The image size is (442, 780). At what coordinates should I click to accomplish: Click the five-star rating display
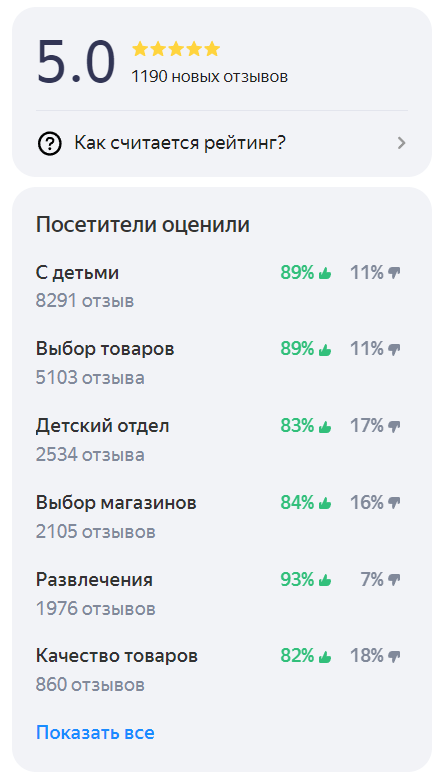click(x=176, y=49)
